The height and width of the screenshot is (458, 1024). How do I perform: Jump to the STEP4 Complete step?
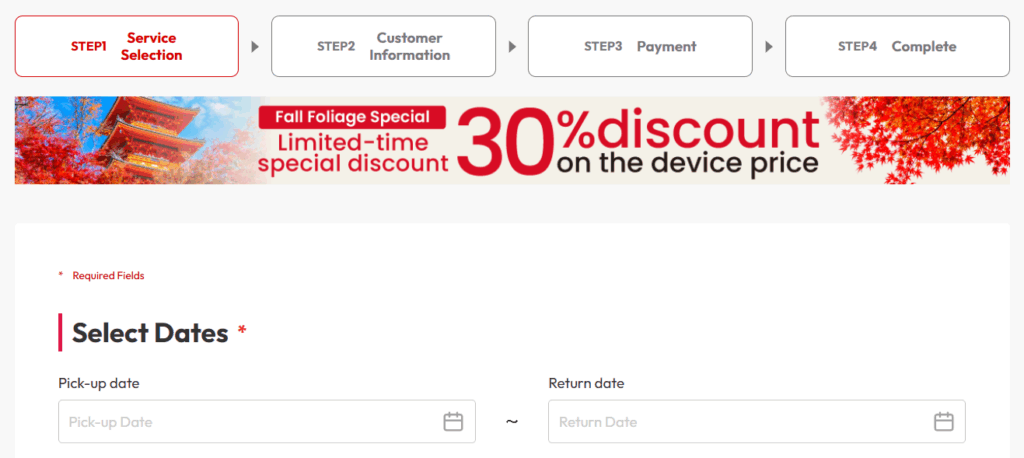[x=897, y=46]
